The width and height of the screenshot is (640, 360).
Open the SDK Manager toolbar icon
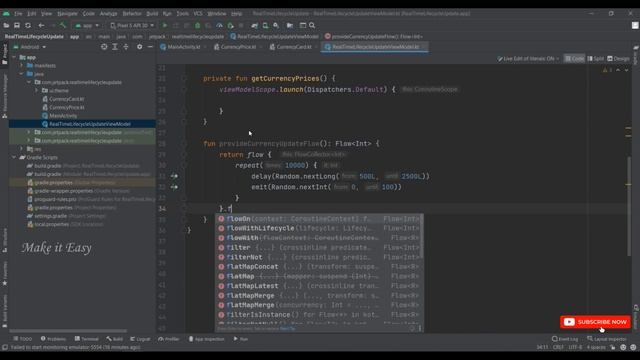276,25
